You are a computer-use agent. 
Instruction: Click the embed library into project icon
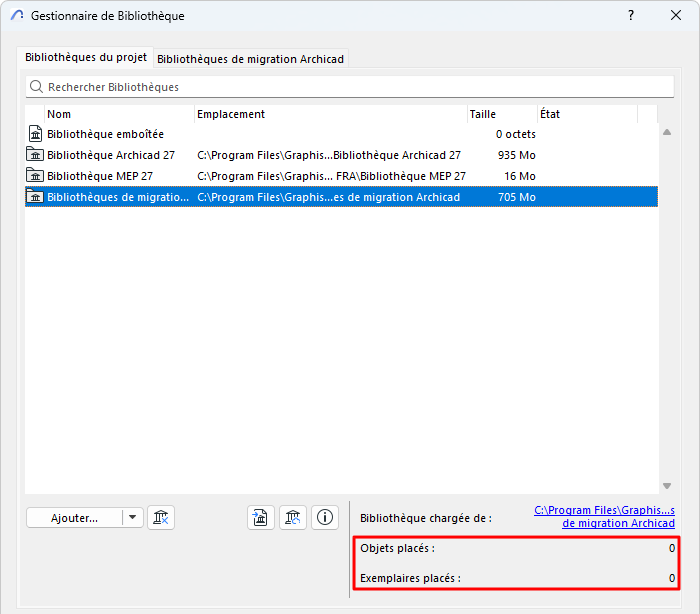(261, 518)
